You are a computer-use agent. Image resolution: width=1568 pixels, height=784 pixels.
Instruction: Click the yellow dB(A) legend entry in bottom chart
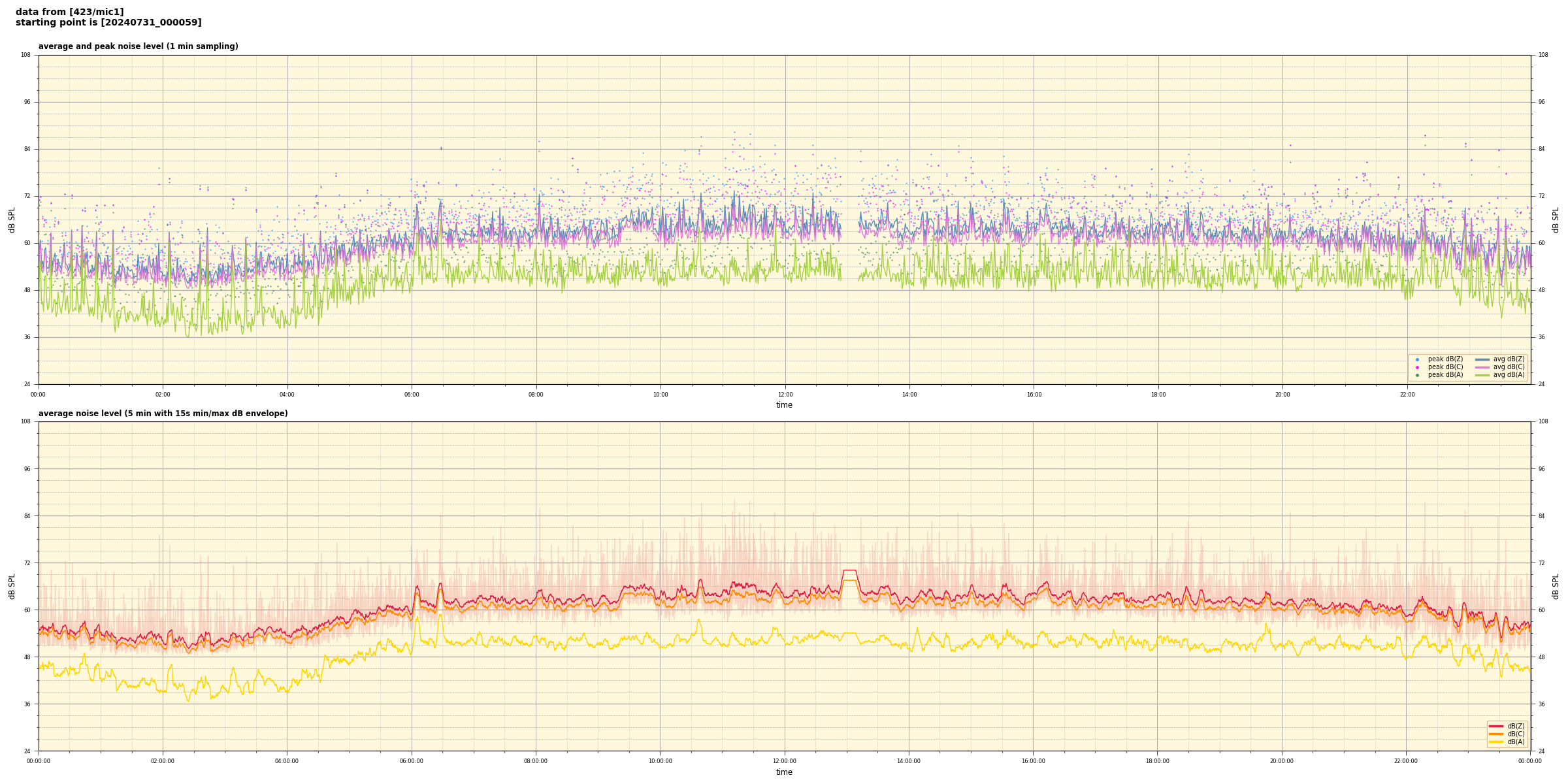pos(1496,742)
